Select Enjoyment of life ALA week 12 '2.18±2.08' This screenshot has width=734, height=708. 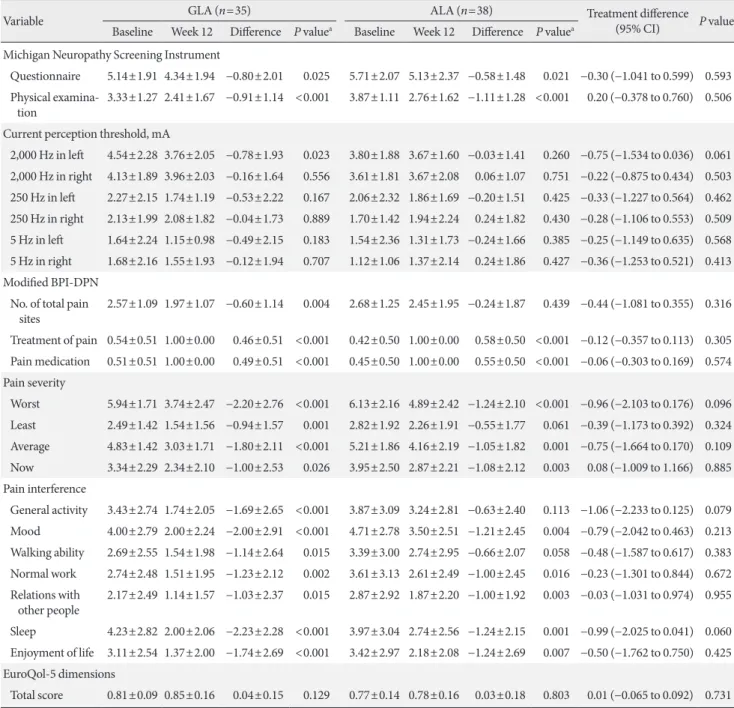click(433, 653)
